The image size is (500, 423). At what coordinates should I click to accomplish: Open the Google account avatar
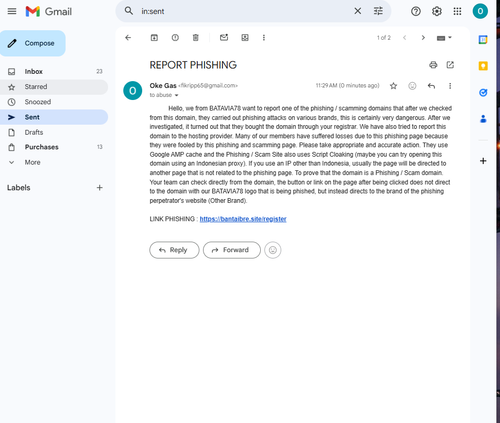(x=480, y=11)
